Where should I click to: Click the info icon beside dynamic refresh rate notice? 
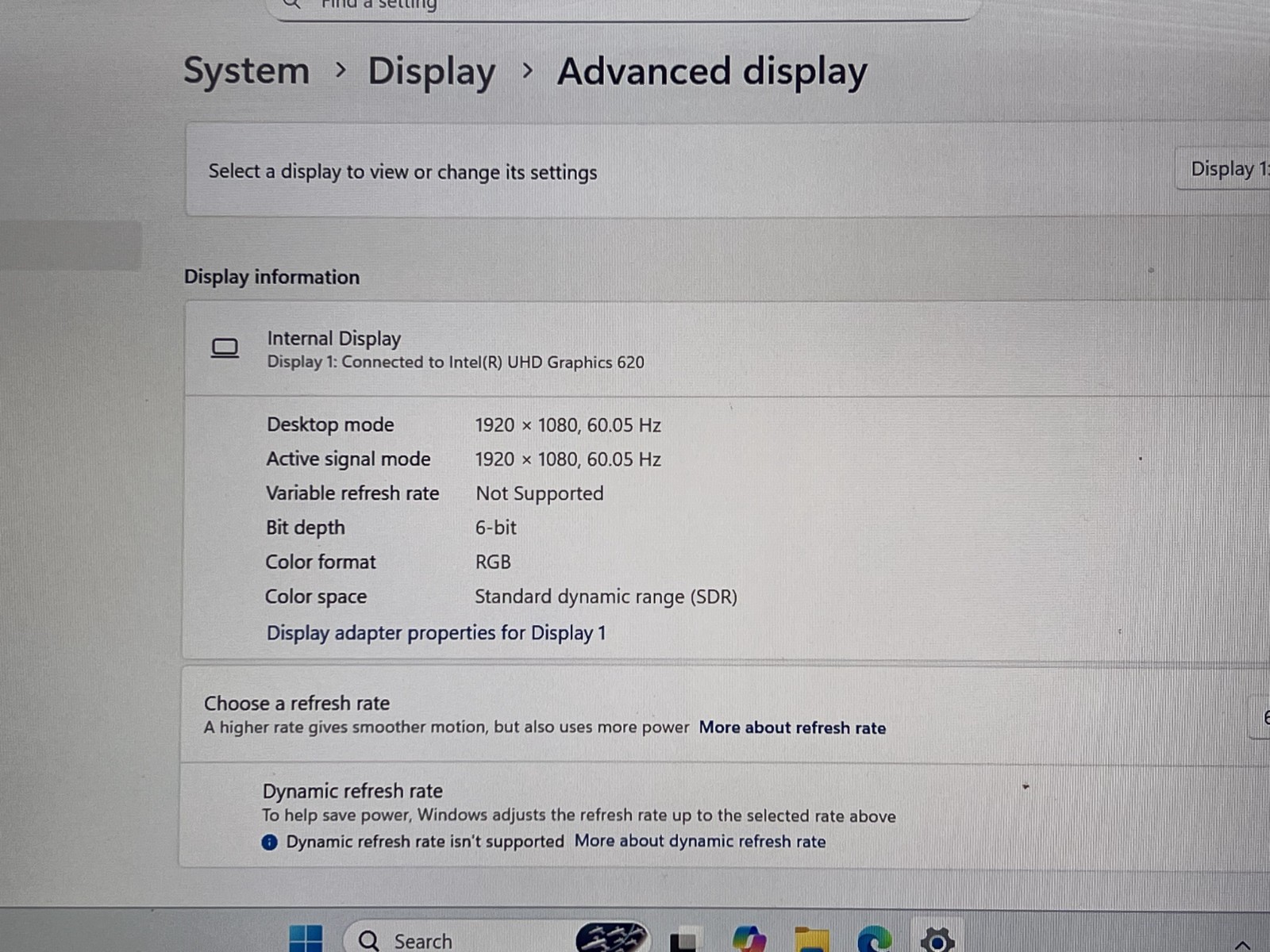269,842
